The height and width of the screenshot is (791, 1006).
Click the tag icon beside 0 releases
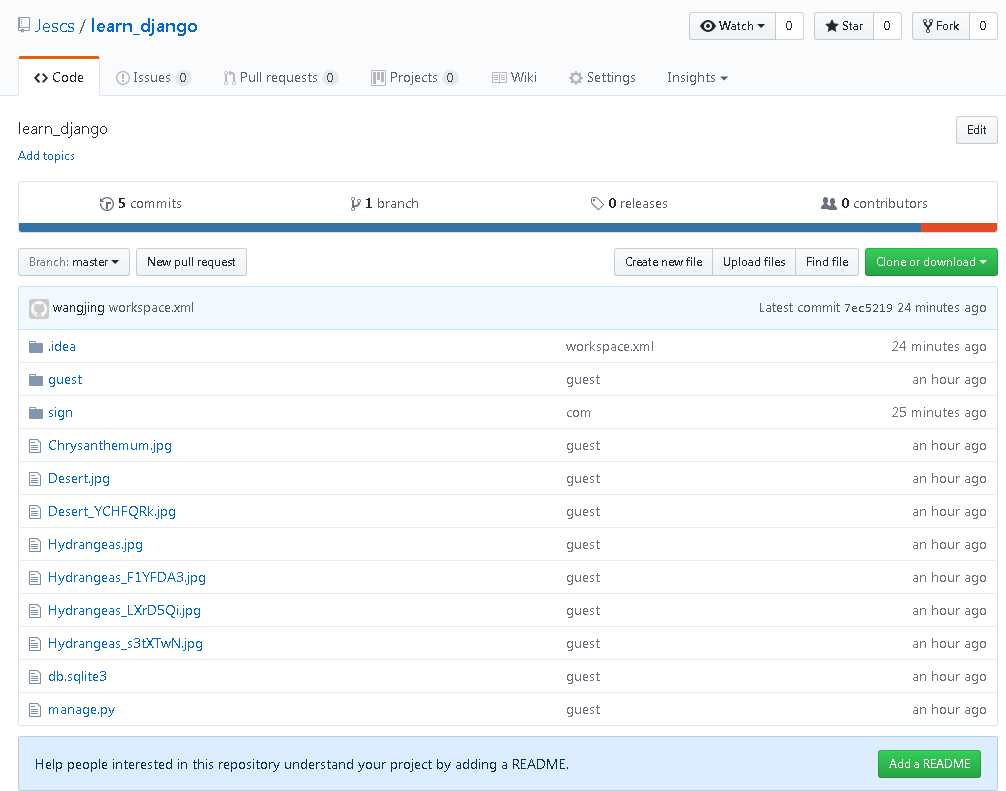point(597,203)
